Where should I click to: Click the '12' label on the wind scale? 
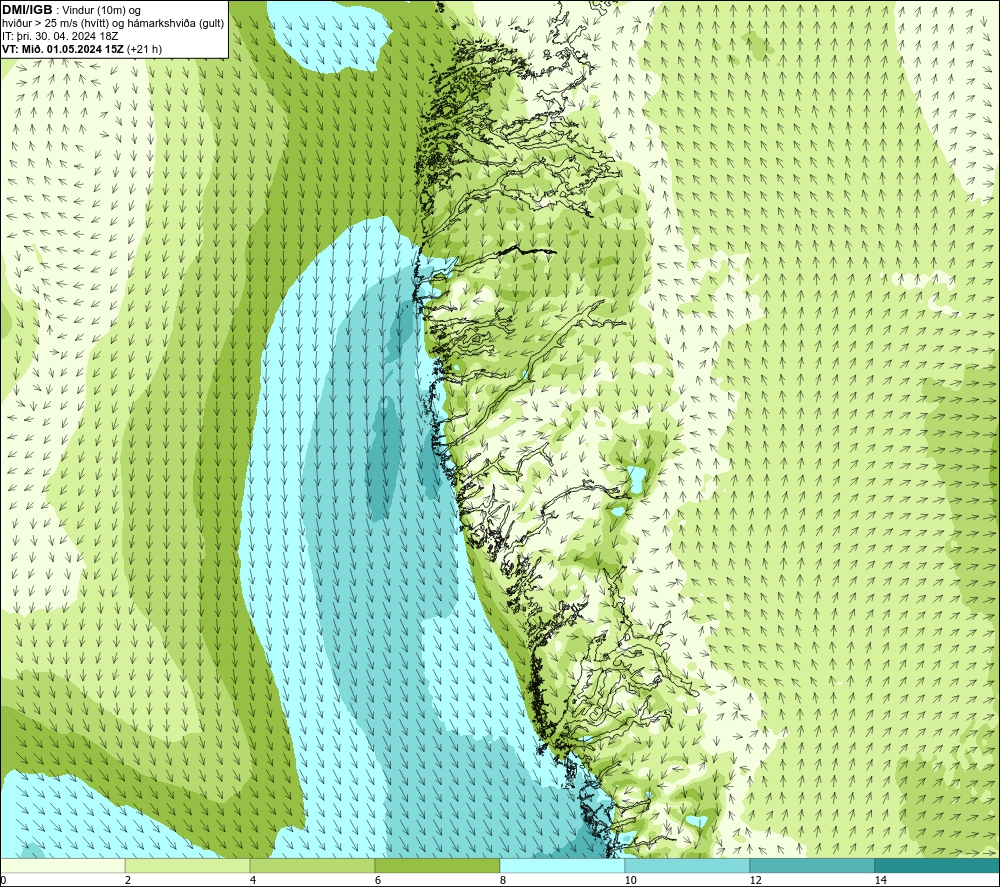(756, 880)
